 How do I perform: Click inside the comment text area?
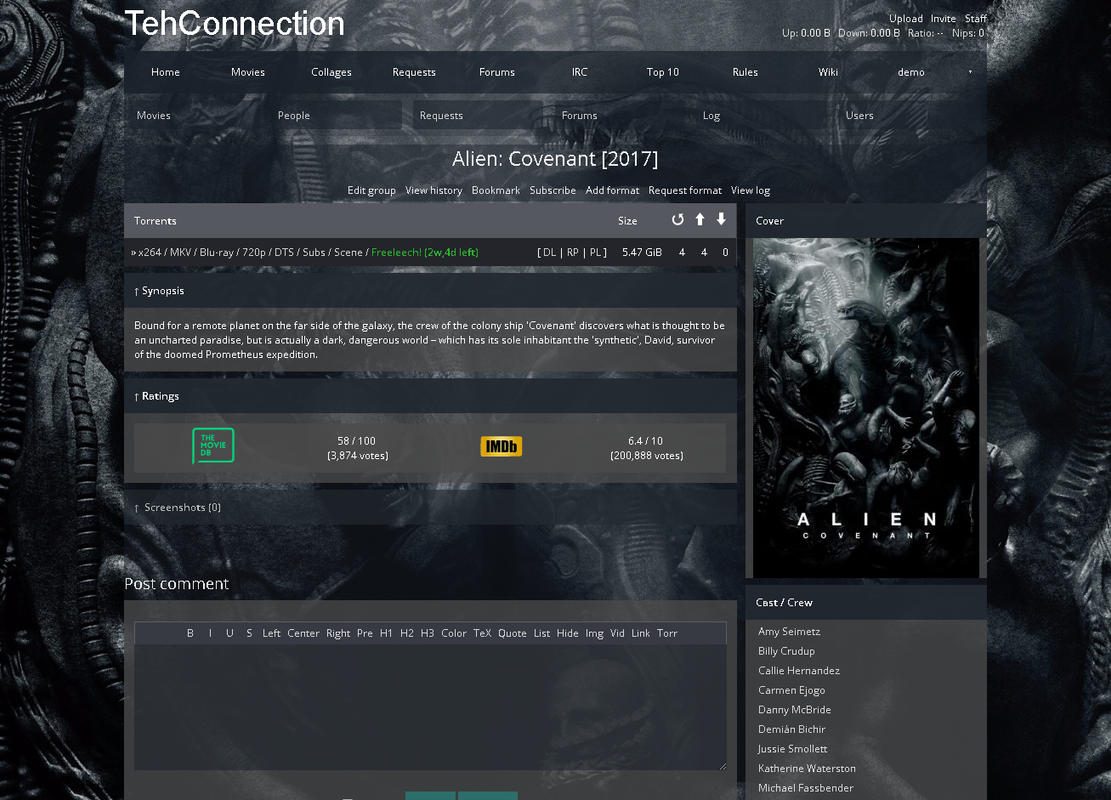tap(430, 706)
